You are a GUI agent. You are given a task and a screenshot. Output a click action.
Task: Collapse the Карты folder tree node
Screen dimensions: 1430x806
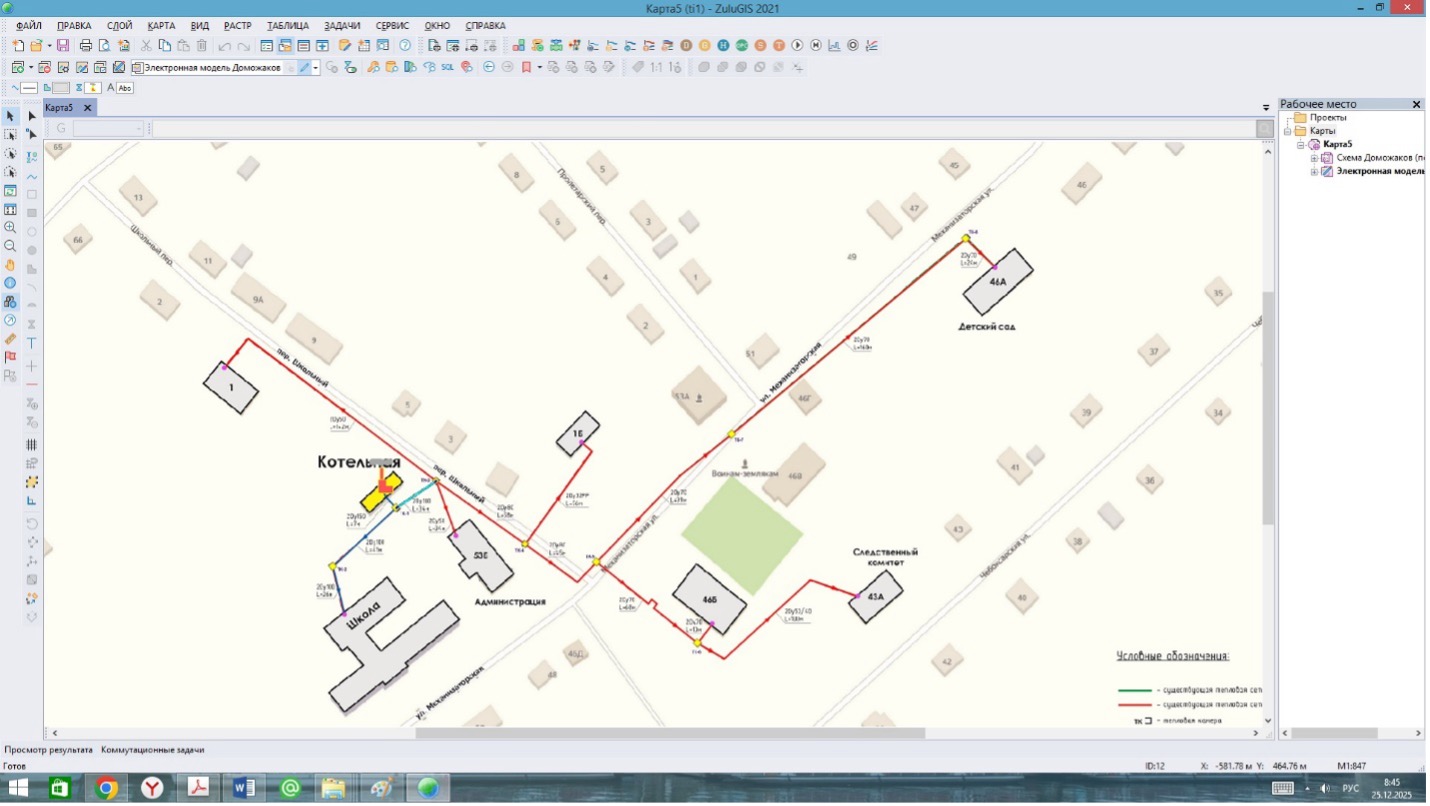point(1289,131)
